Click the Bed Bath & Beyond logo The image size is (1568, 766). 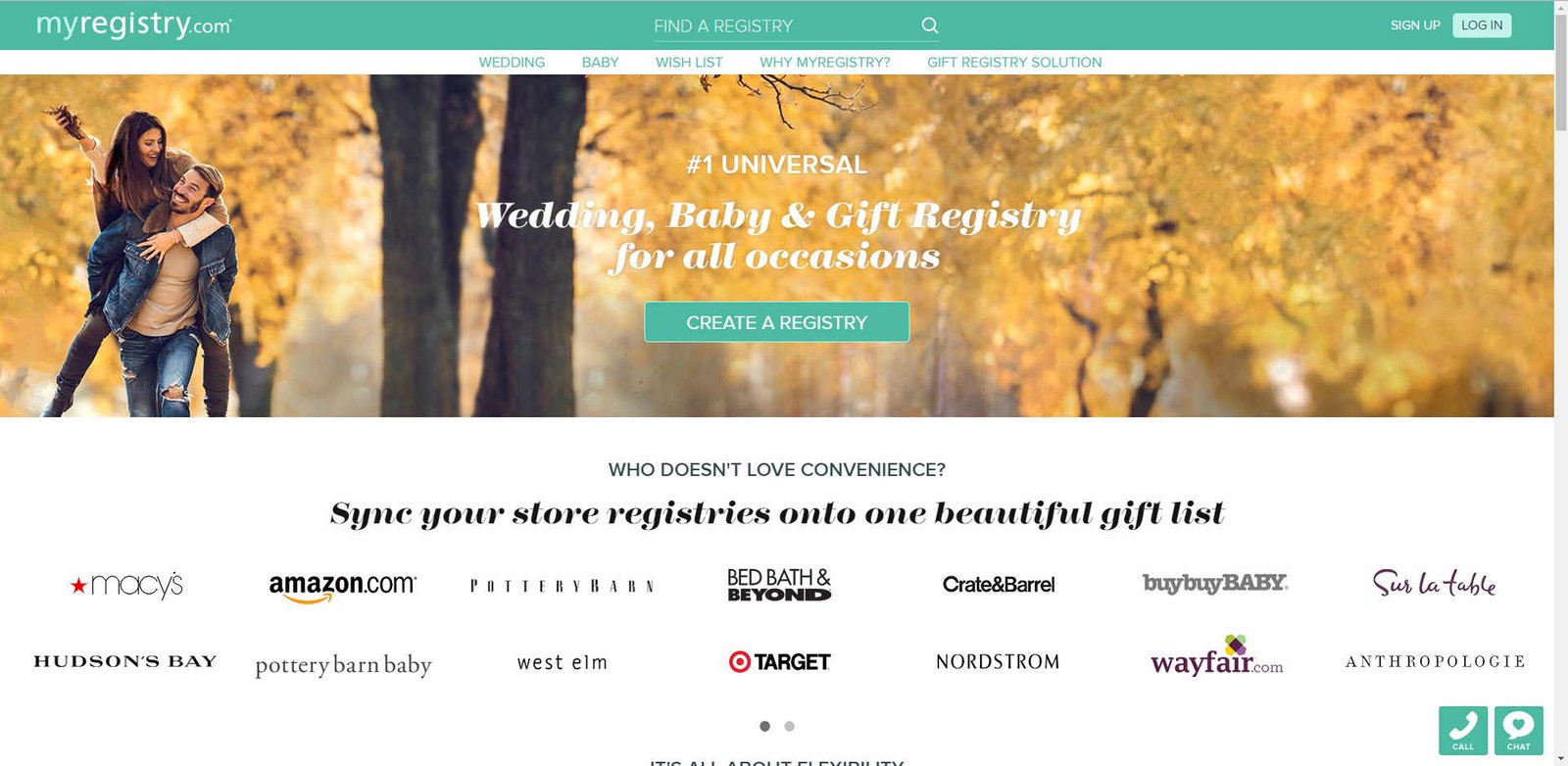click(779, 585)
